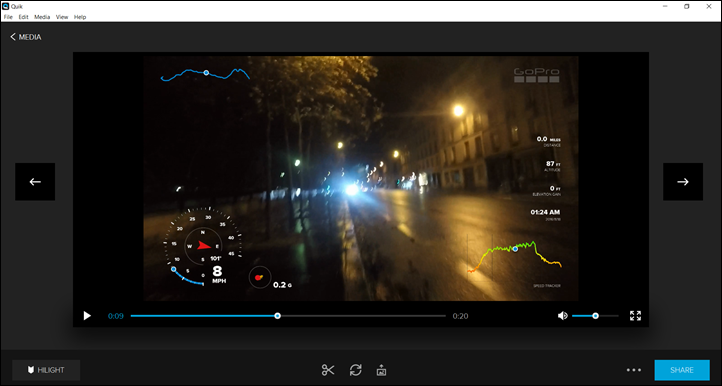Screen dimensions: 722x386
Task: Open the Media menu
Action: (42, 17)
